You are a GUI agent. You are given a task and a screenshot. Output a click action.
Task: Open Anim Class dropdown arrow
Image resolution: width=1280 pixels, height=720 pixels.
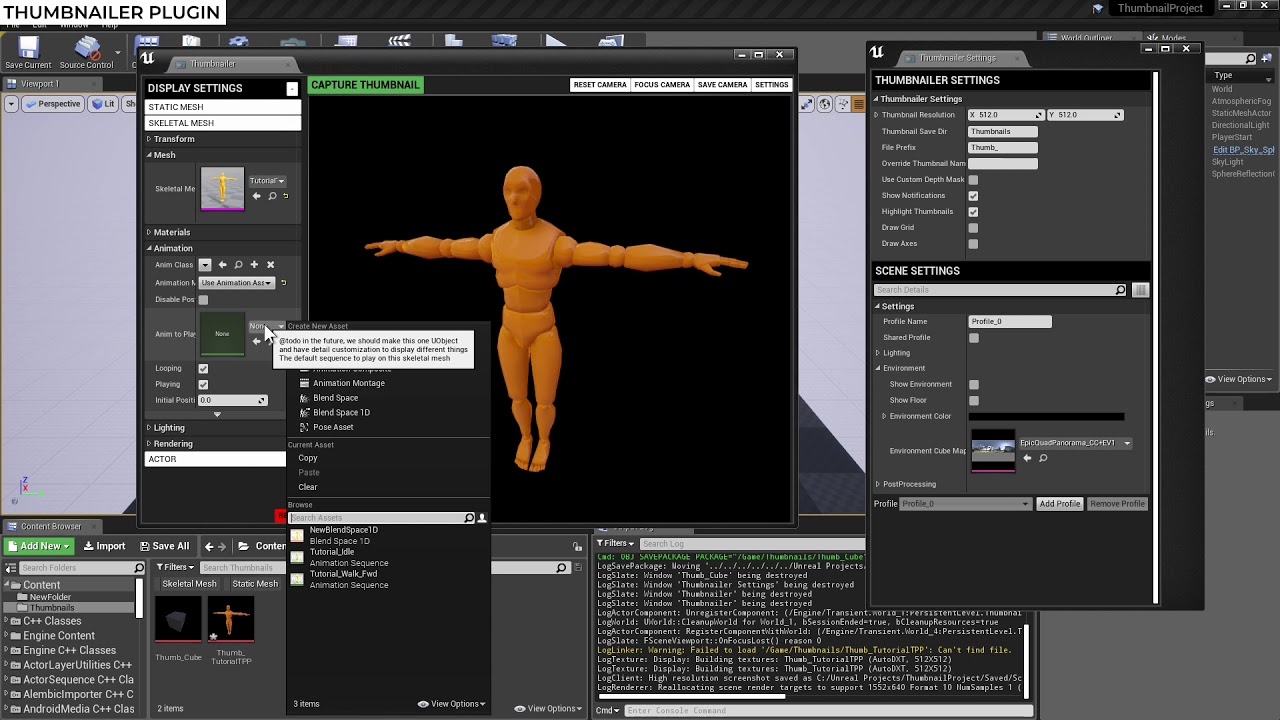[205, 265]
